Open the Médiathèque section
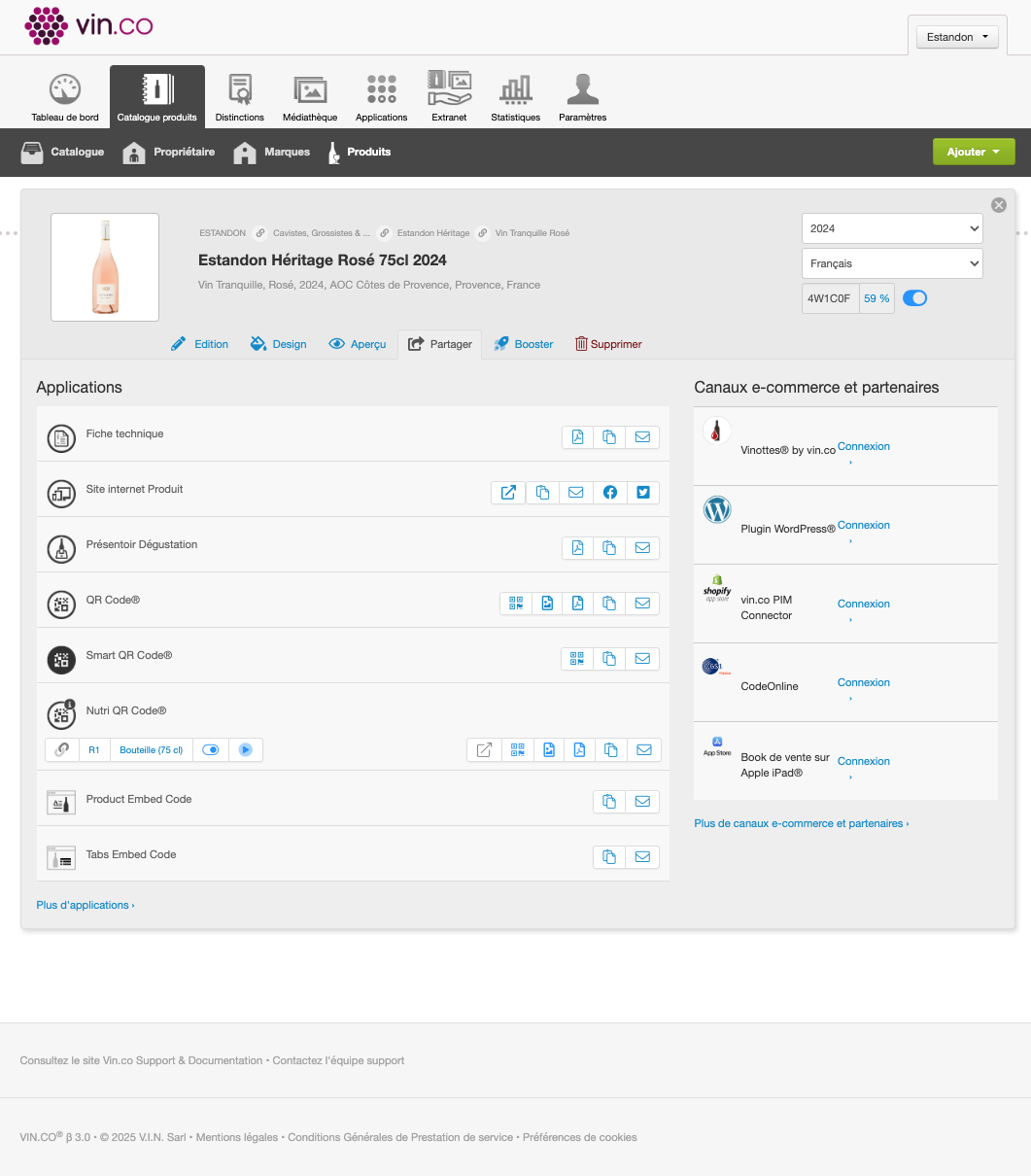The image size is (1031, 1176). [310, 98]
